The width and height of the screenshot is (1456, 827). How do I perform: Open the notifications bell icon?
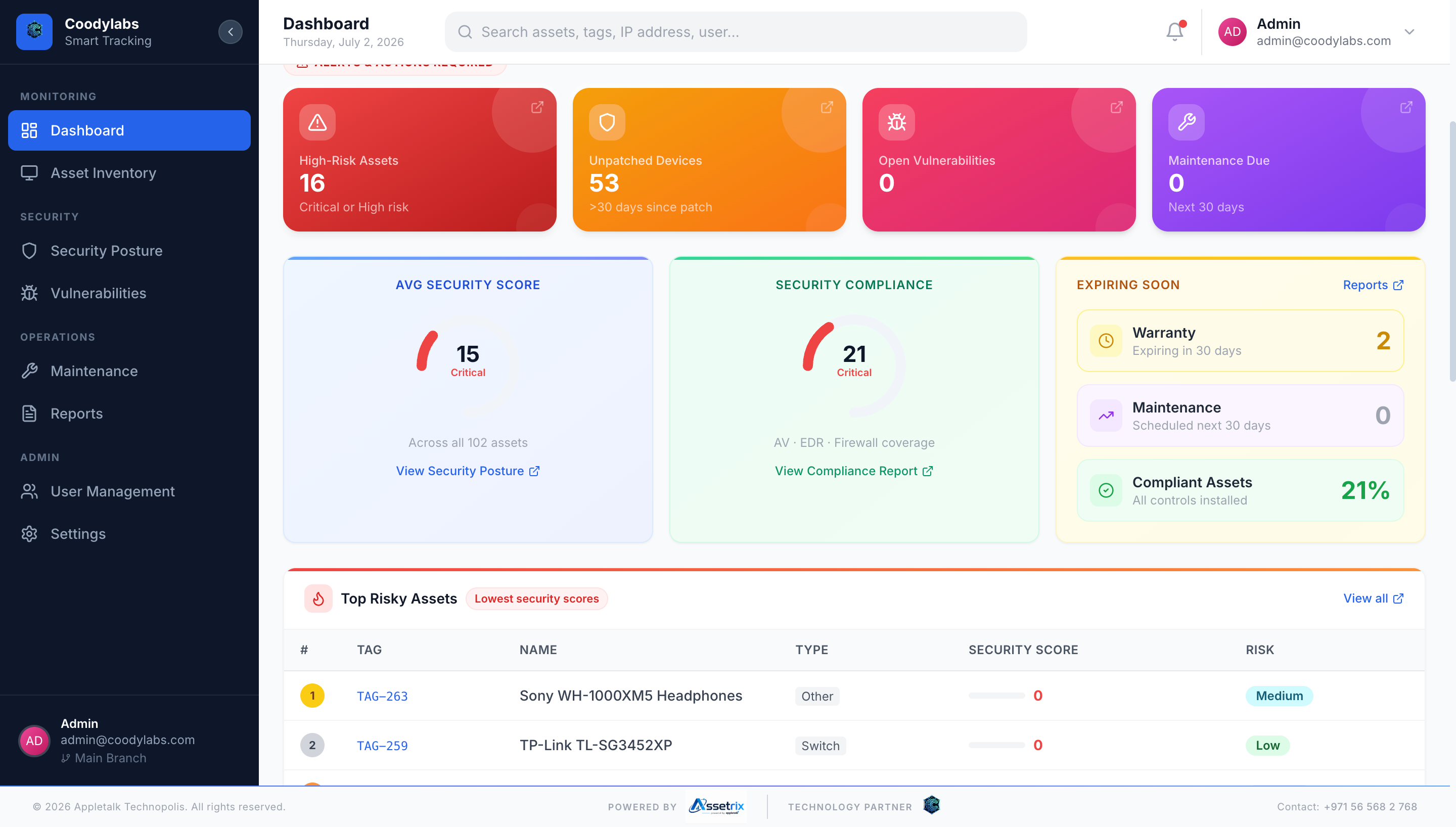(x=1174, y=32)
